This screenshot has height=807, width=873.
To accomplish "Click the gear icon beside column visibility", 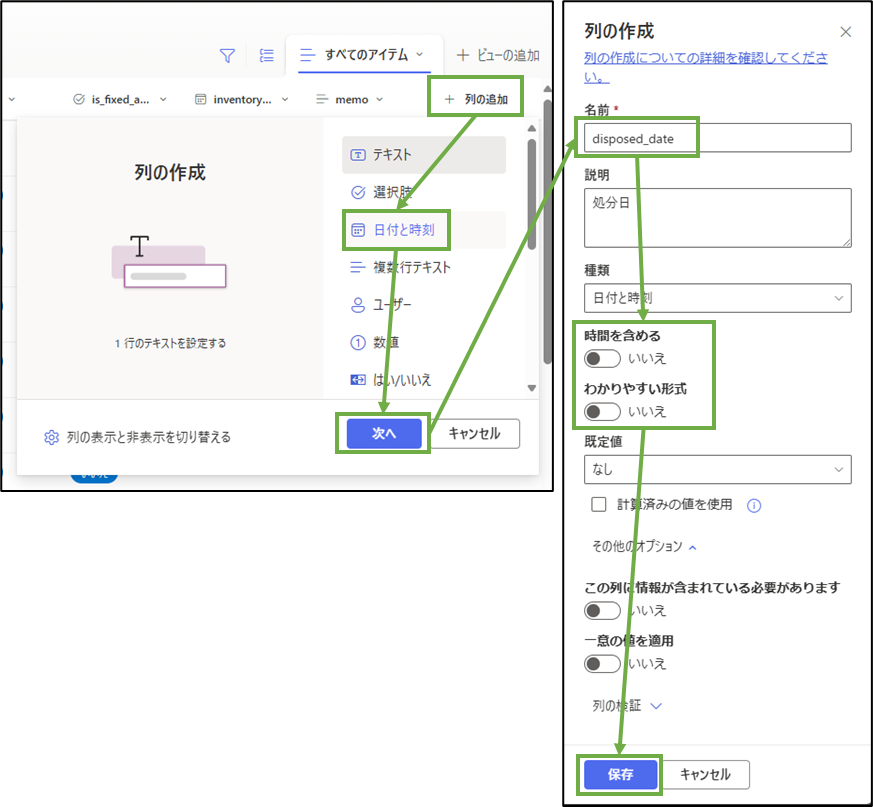I will [51, 437].
